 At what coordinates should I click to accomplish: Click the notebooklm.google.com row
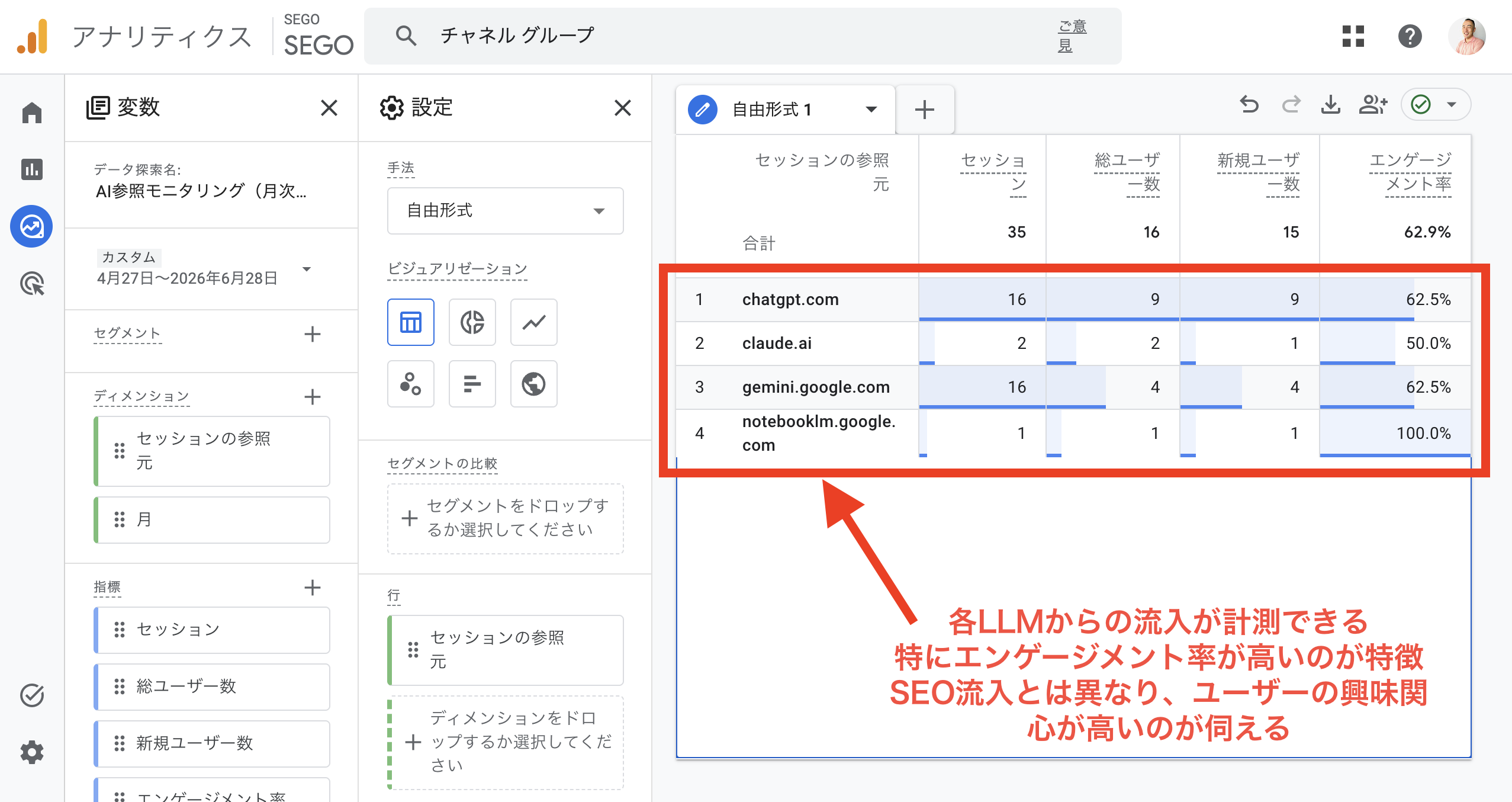[1073, 434]
